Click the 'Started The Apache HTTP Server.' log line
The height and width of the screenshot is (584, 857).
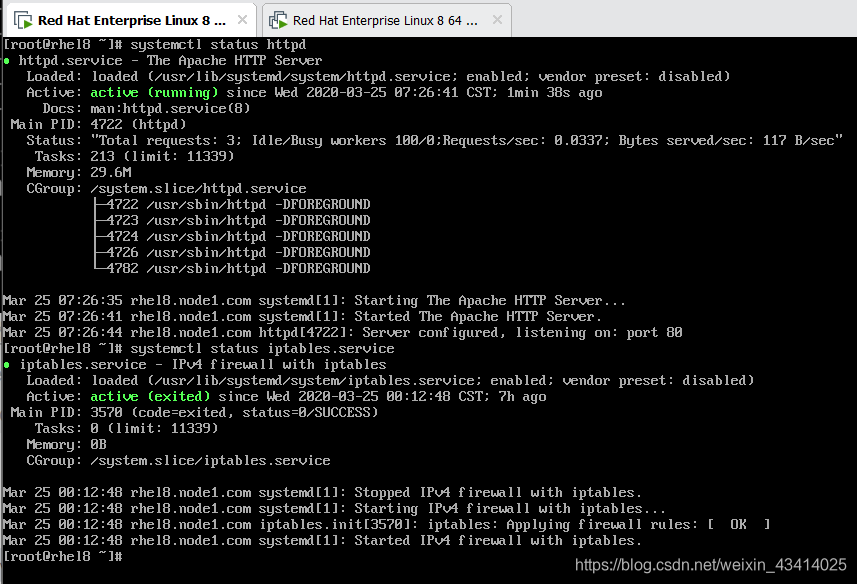(x=302, y=316)
